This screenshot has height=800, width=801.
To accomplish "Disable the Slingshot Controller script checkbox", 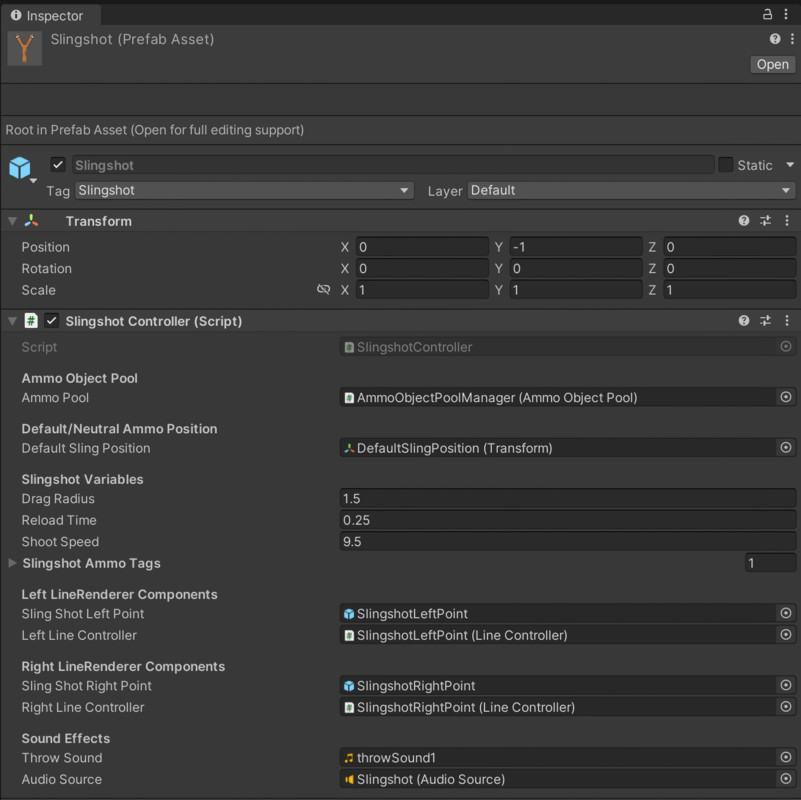I will (x=52, y=321).
